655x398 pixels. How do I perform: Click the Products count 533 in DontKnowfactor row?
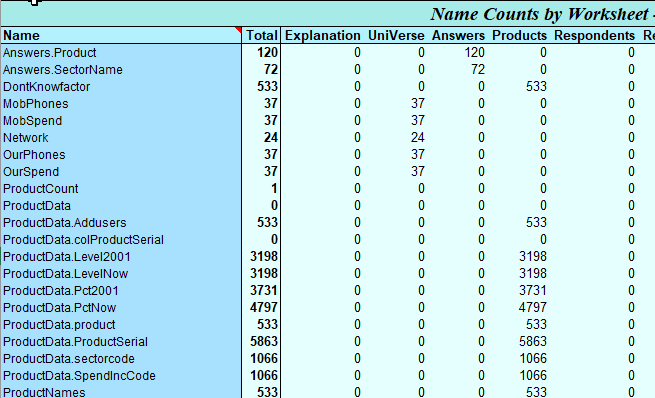tap(536, 87)
